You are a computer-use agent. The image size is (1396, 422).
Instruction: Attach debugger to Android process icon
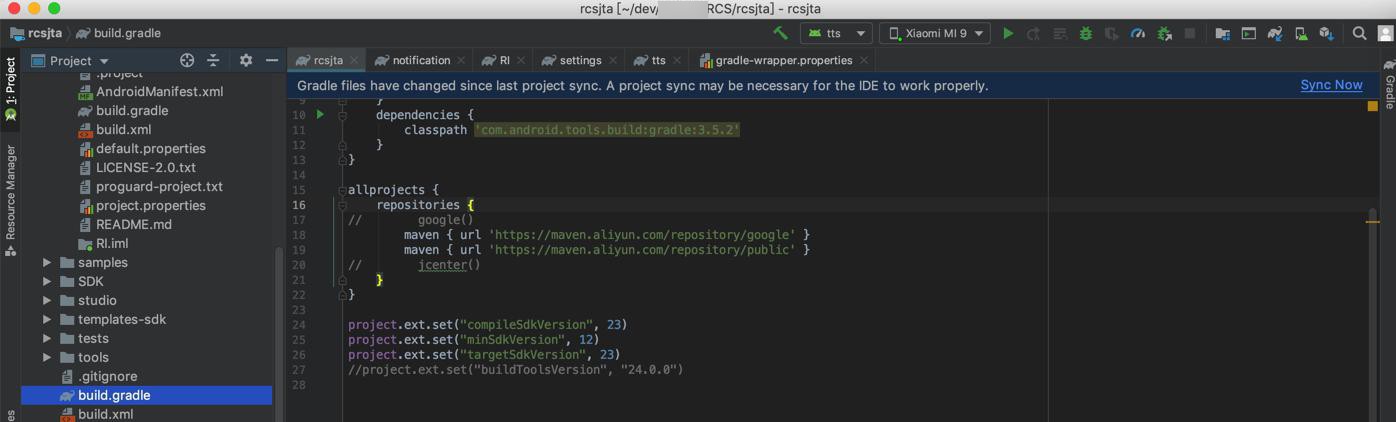point(1164,33)
